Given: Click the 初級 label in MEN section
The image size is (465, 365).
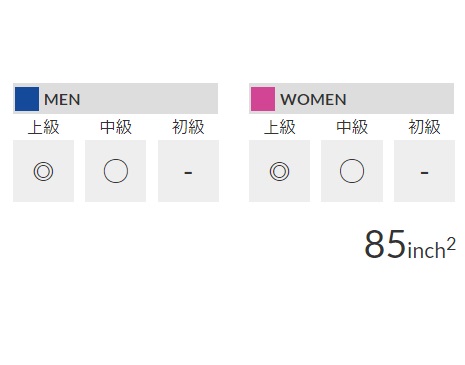Looking at the screenshot, I should (x=188, y=127).
